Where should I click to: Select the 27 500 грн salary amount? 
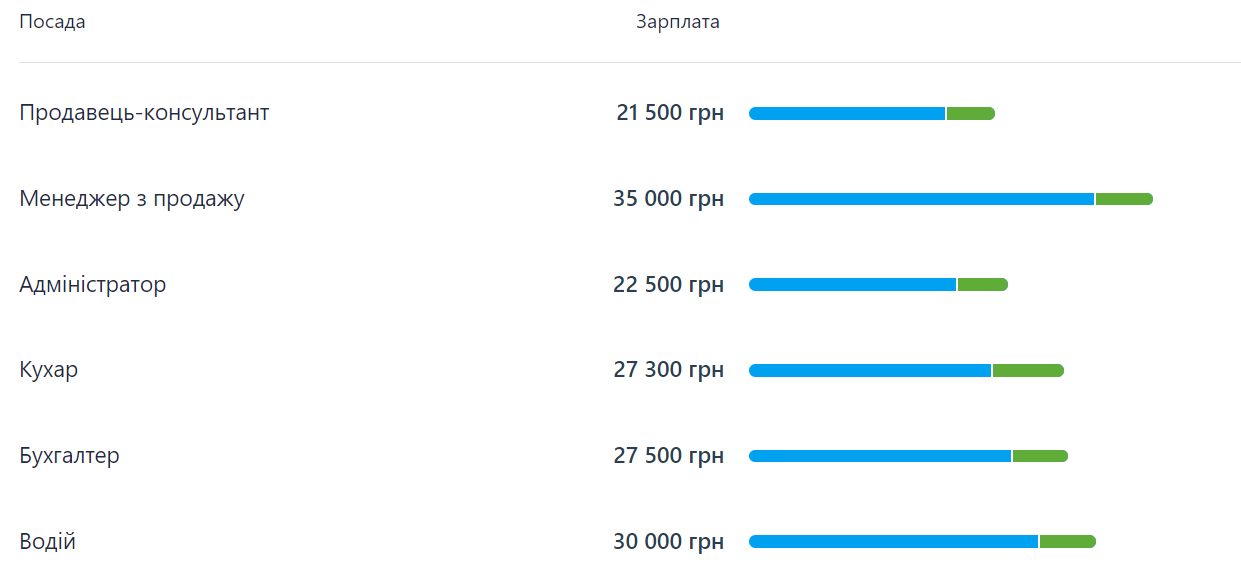point(668,456)
